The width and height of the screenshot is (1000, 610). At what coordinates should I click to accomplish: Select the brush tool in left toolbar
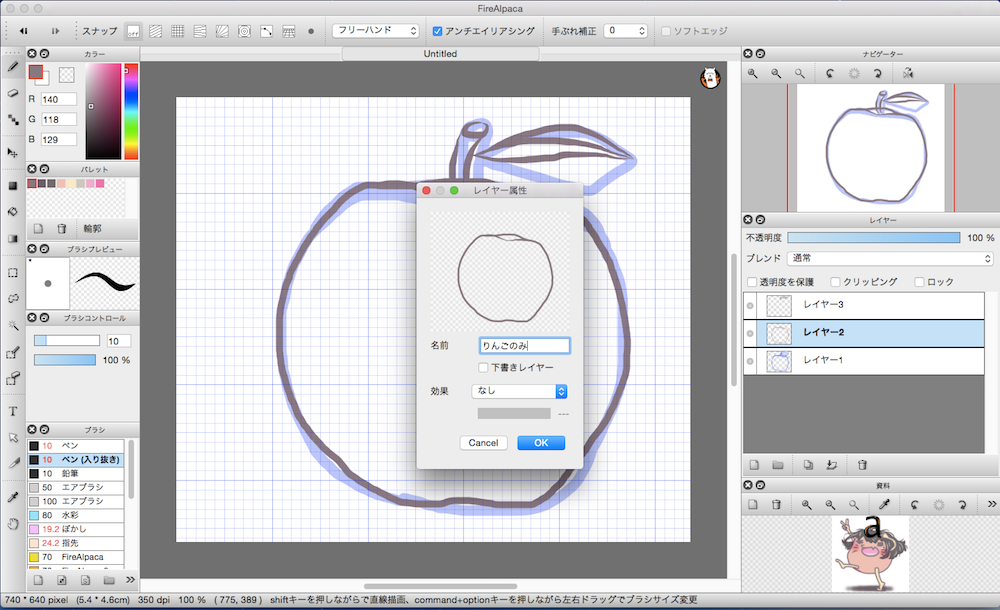click(13, 66)
